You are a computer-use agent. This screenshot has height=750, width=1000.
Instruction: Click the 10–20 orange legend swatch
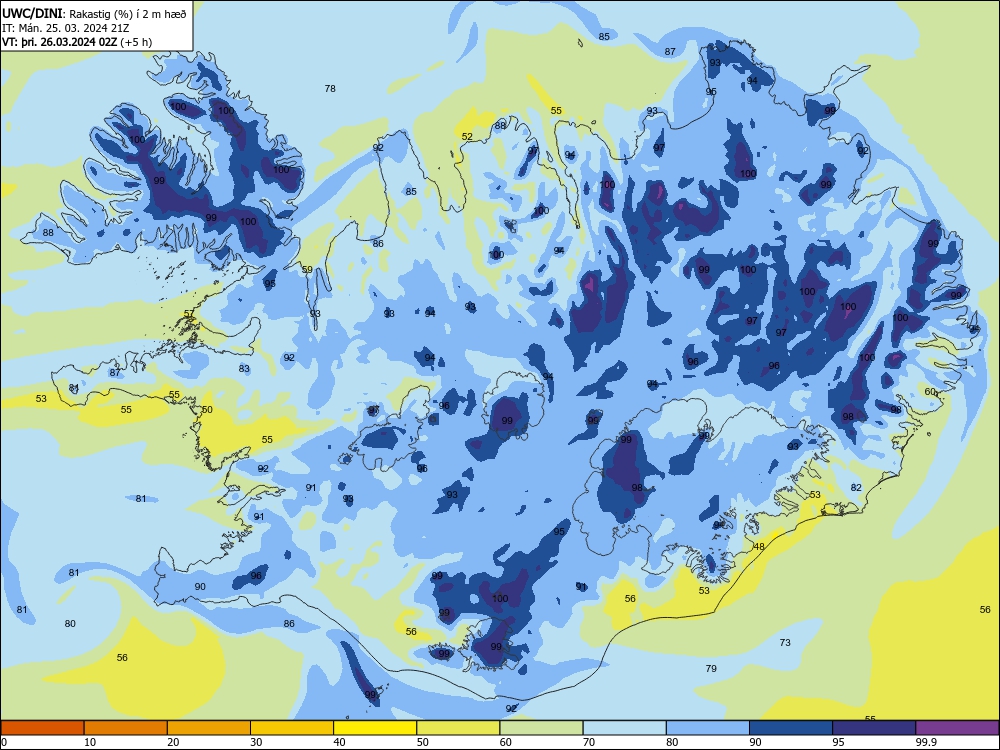pos(126,728)
